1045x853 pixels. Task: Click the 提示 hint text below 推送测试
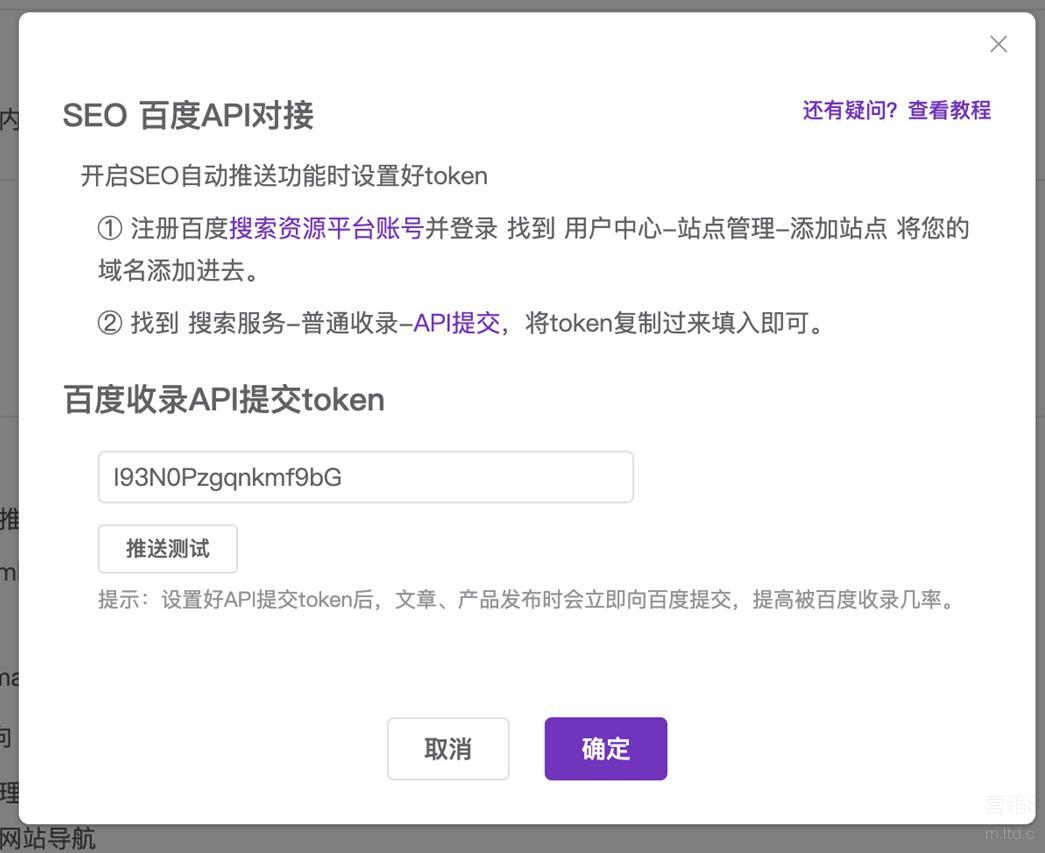[x=528, y=600]
